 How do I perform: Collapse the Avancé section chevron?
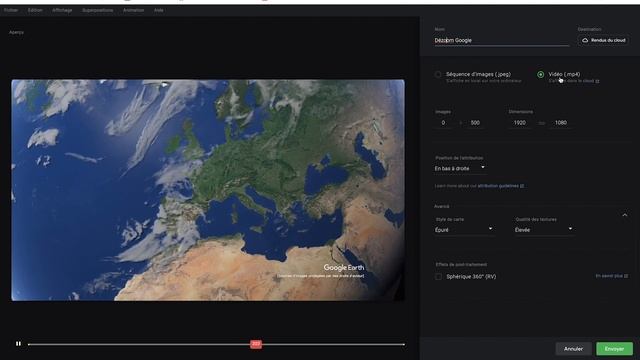coord(625,215)
